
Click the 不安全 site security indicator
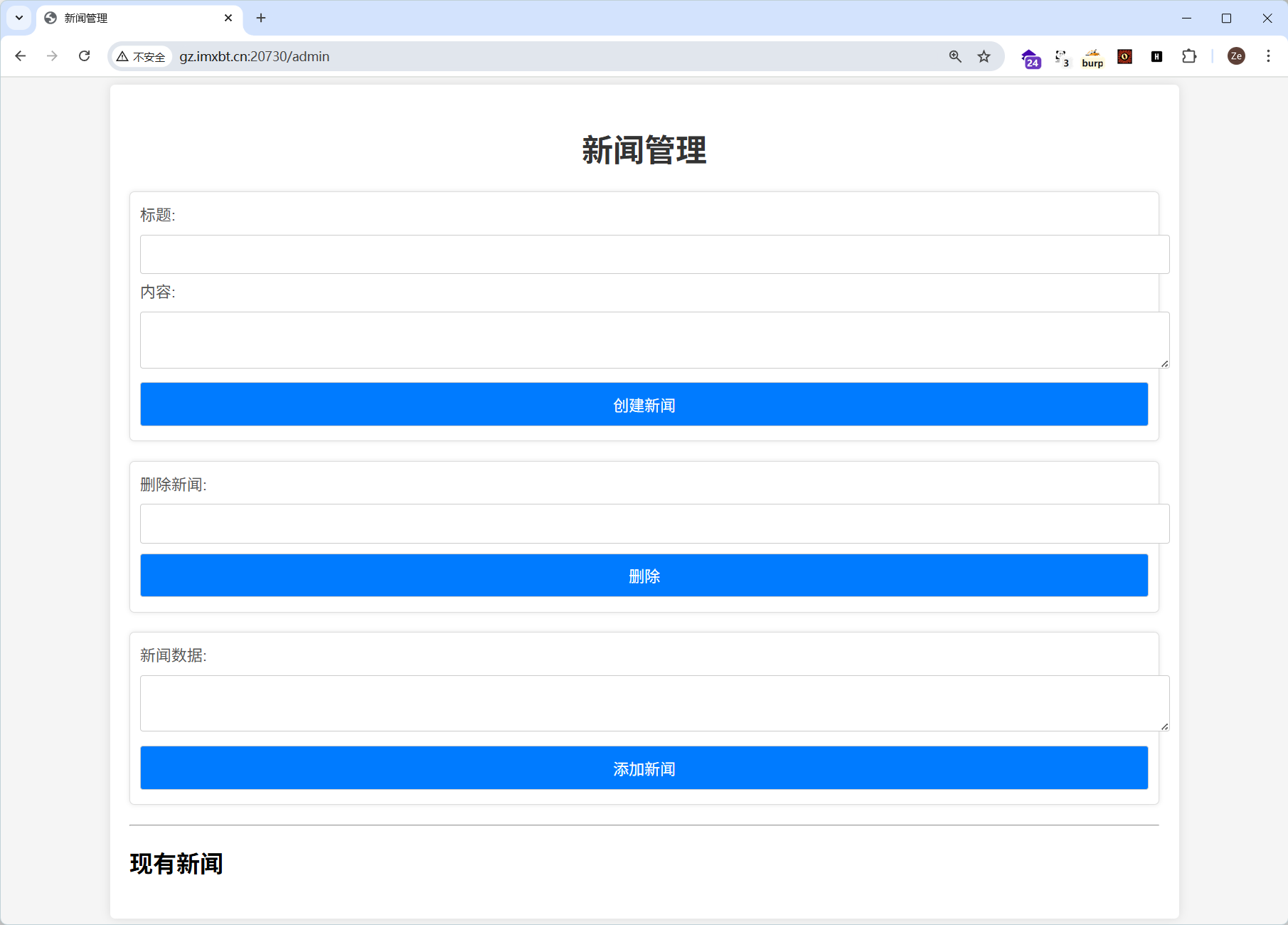142,56
